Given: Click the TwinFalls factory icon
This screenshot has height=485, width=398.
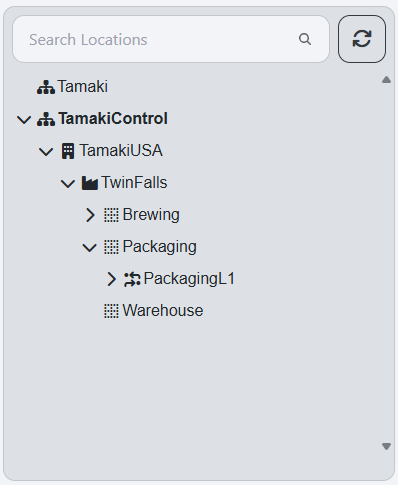Looking at the screenshot, I should (x=90, y=183).
